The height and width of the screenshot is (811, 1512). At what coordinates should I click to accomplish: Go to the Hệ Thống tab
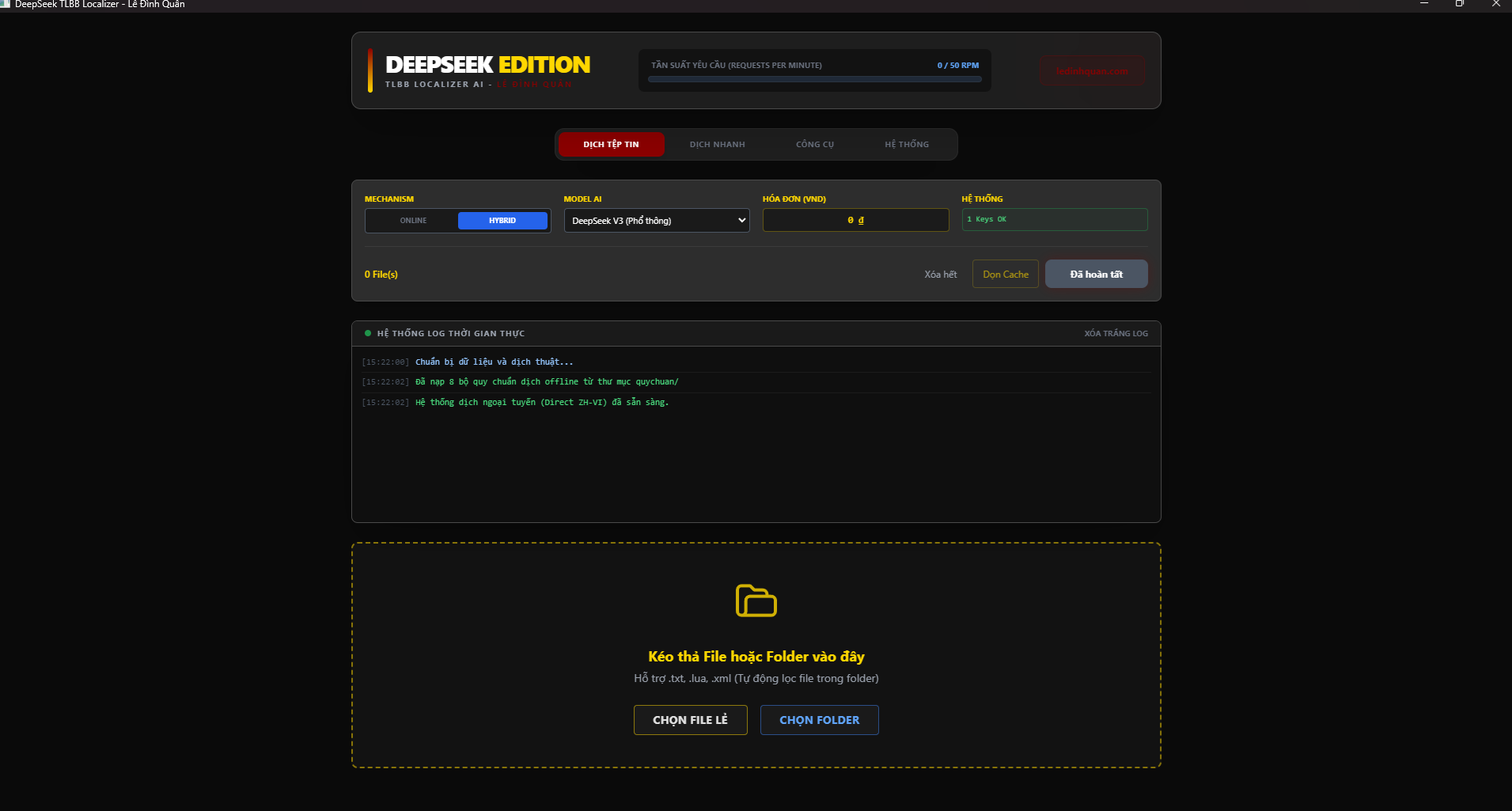coord(907,145)
